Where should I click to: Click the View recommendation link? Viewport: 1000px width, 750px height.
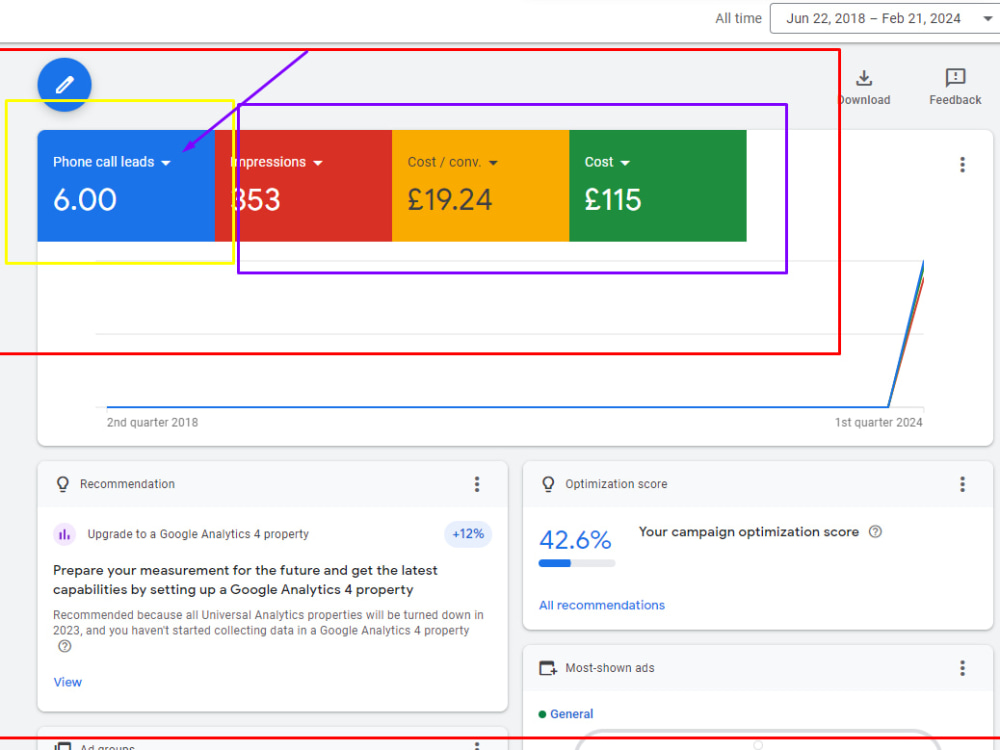(x=68, y=682)
